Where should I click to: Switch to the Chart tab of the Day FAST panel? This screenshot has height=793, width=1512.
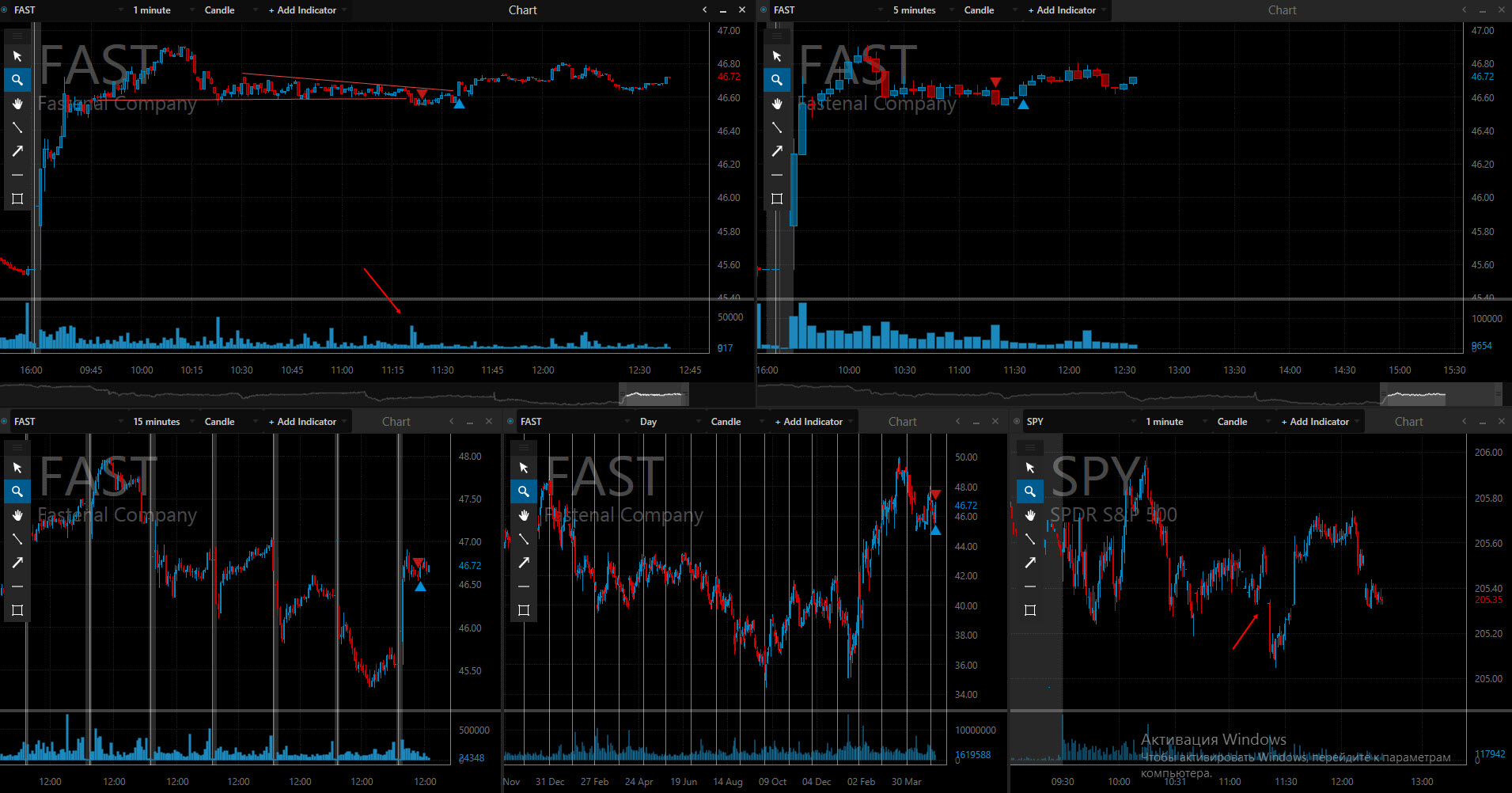pyautogui.click(x=902, y=422)
